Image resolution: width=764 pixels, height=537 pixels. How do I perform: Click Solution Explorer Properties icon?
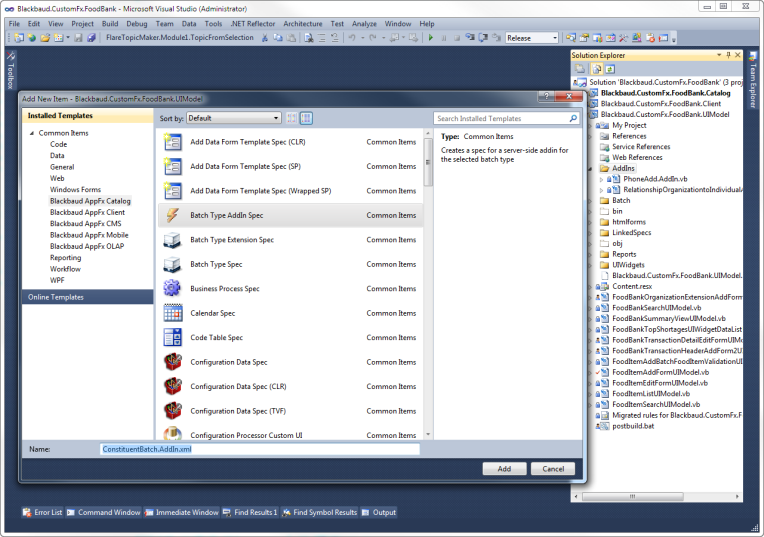(580, 69)
